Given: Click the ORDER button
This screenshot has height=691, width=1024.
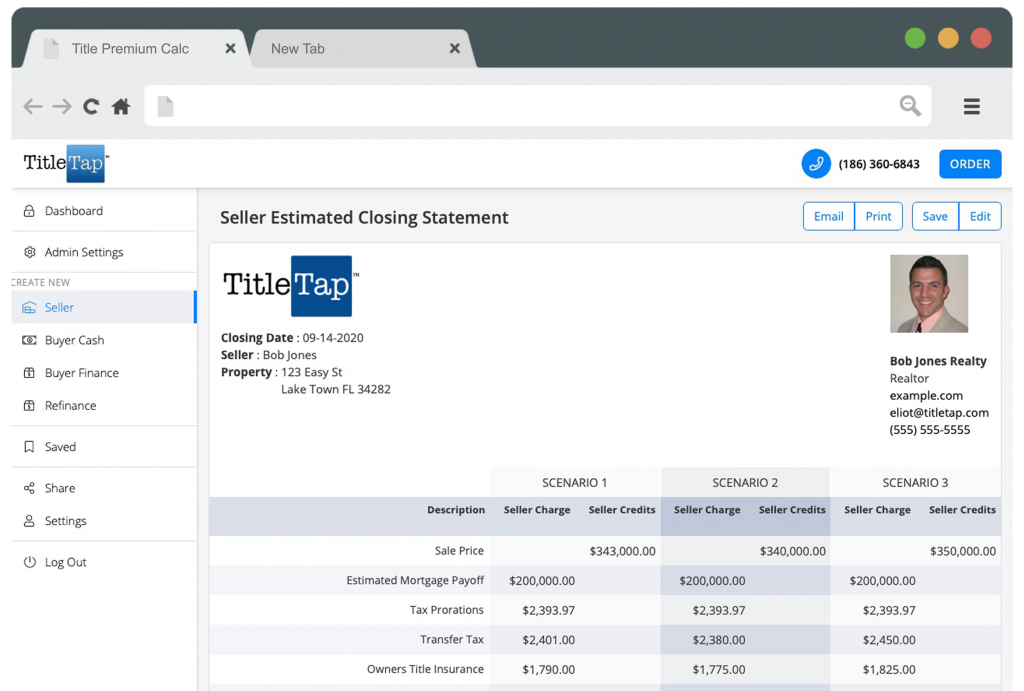Looking at the screenshot, I should tap(969, 163).
